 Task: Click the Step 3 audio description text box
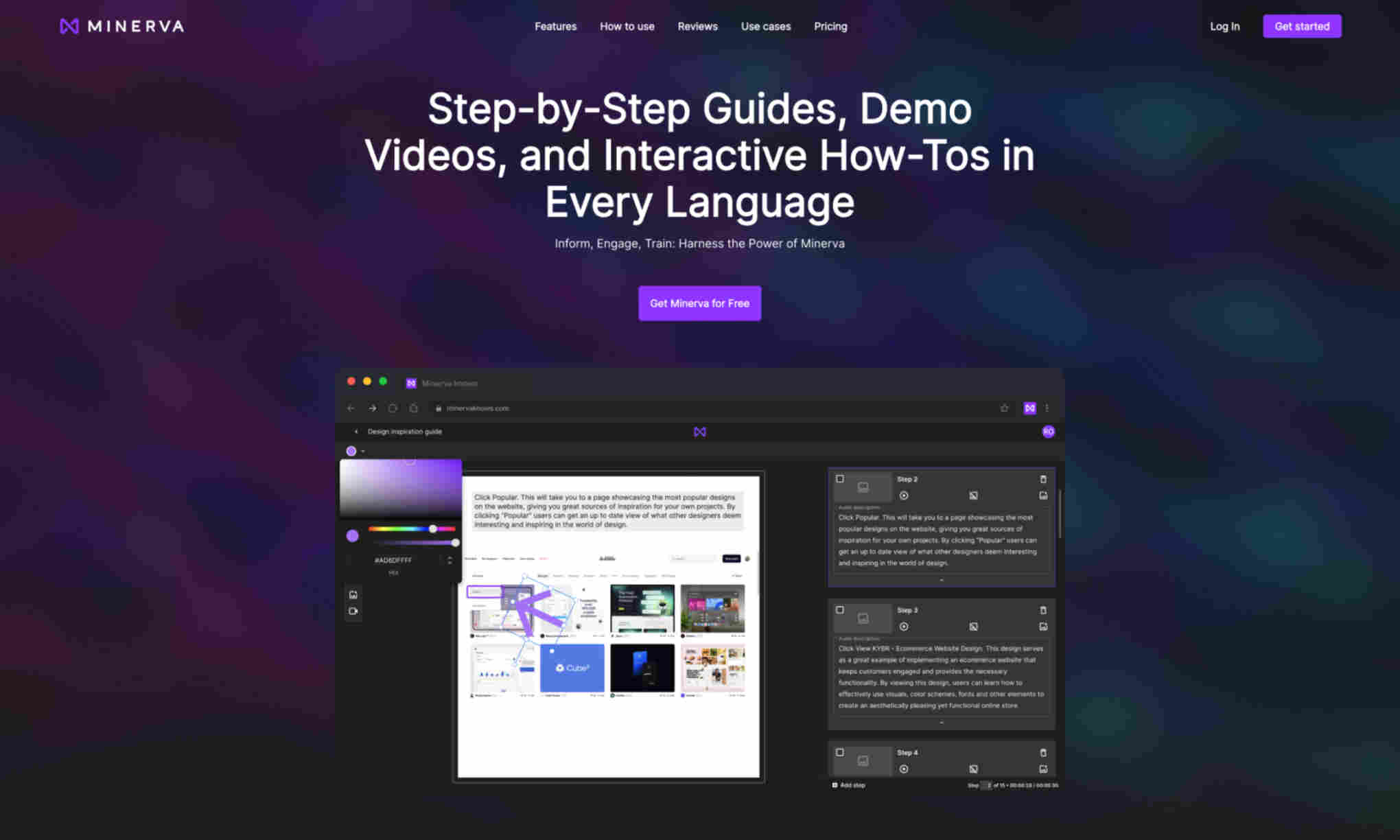pyautogui.click(x=941, y=677)
